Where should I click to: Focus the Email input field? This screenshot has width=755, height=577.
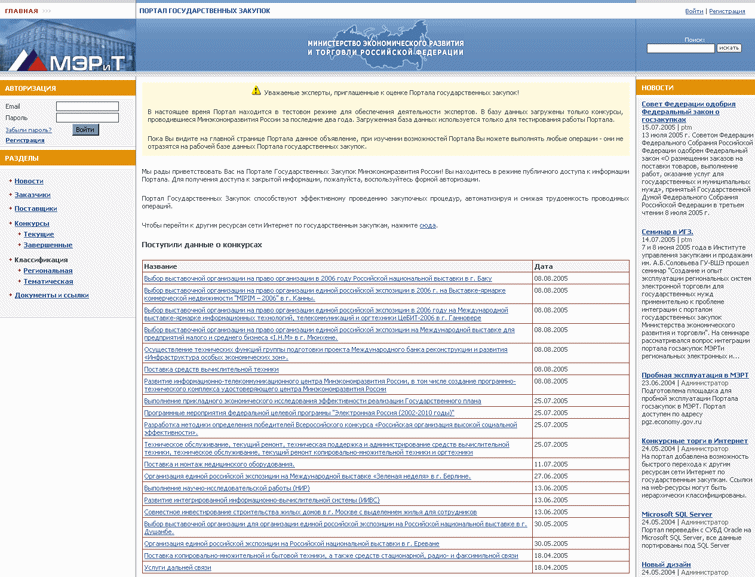click(x=86, y=106)
